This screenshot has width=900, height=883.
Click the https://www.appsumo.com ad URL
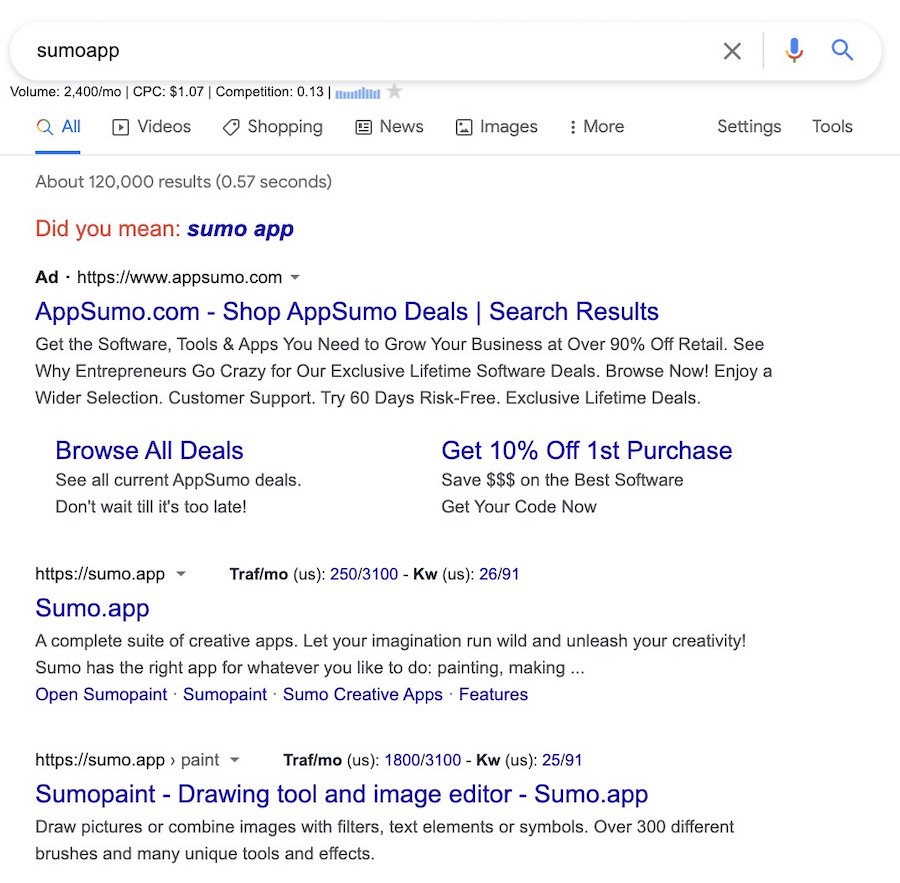coord(179,278)
